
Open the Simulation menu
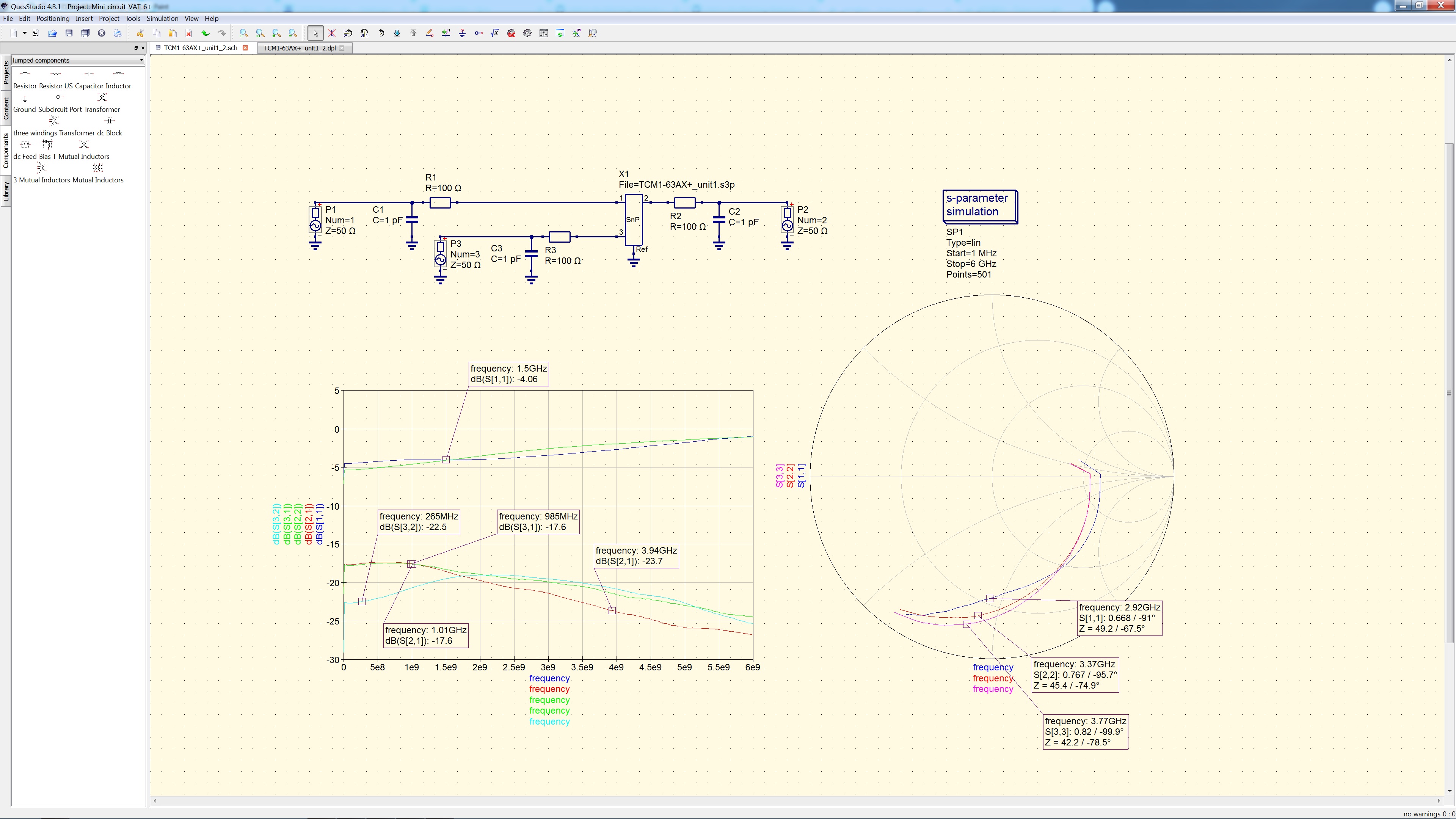pos(162,18)
